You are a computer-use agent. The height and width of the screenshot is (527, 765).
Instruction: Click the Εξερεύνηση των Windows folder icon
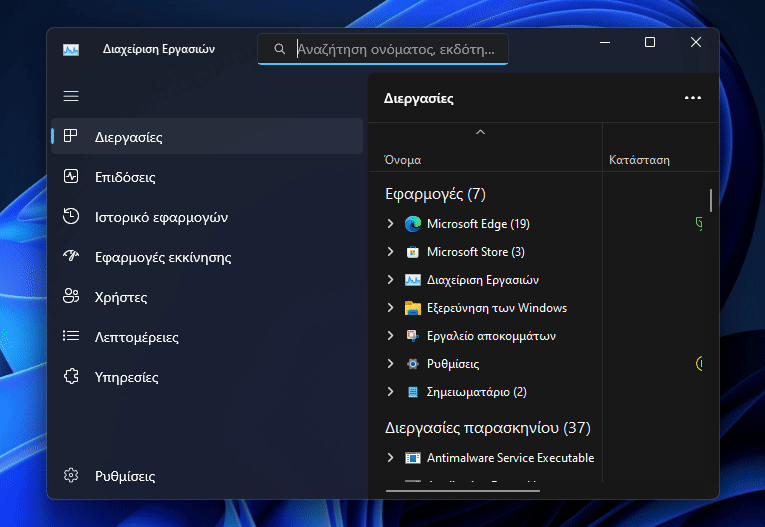point(413,308)
